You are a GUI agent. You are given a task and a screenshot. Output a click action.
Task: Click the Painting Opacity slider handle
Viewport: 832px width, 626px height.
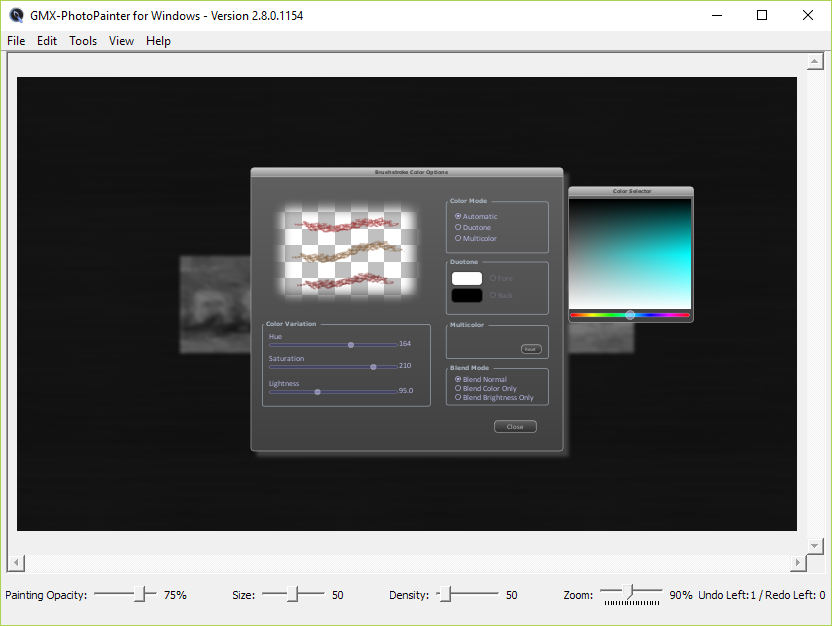140,594
